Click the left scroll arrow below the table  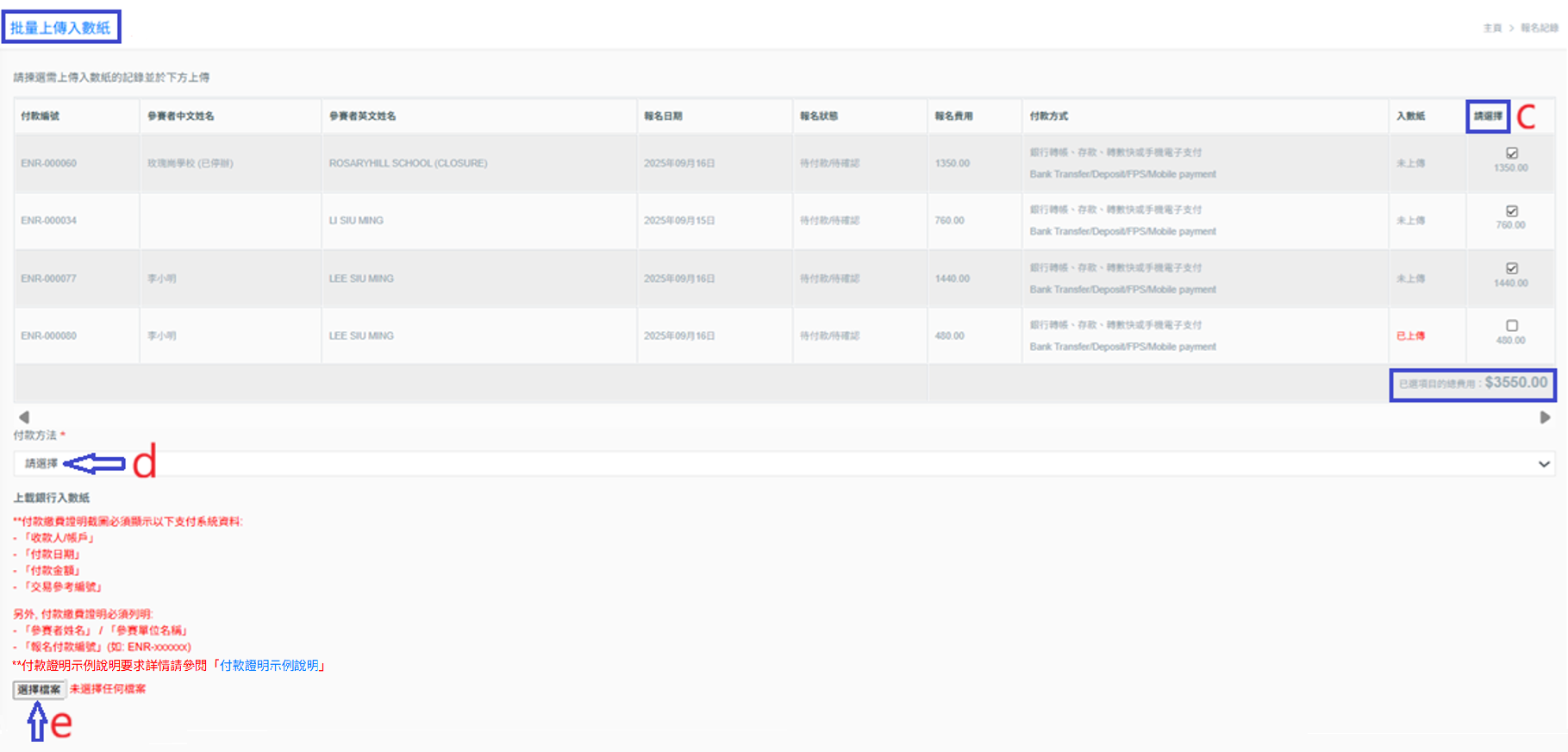[x=24, y=417]
